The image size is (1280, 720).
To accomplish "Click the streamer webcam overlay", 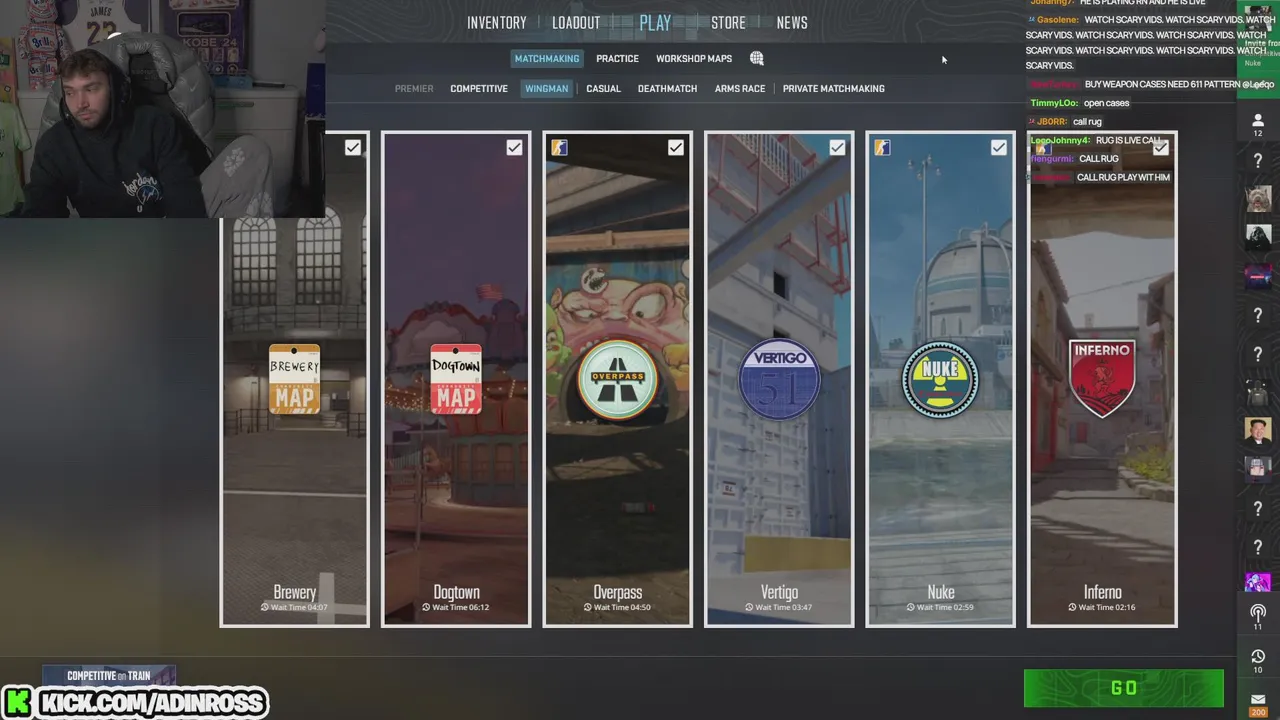I will point(162,109).
